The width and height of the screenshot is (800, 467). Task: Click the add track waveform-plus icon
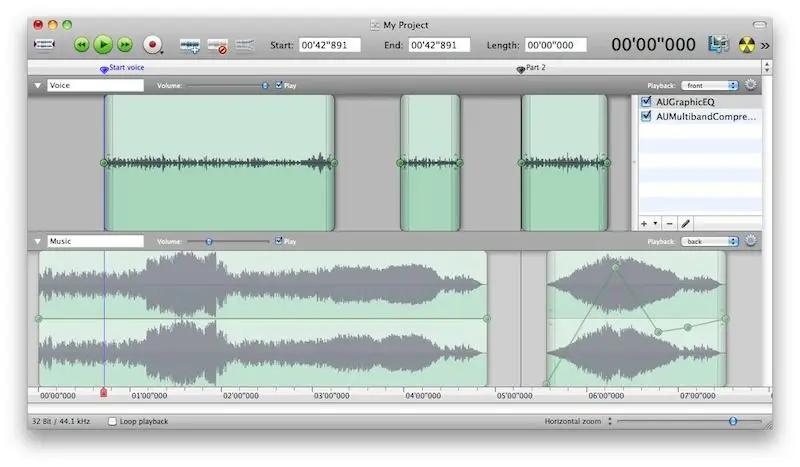pyautogui.click(x=190, y=46)
